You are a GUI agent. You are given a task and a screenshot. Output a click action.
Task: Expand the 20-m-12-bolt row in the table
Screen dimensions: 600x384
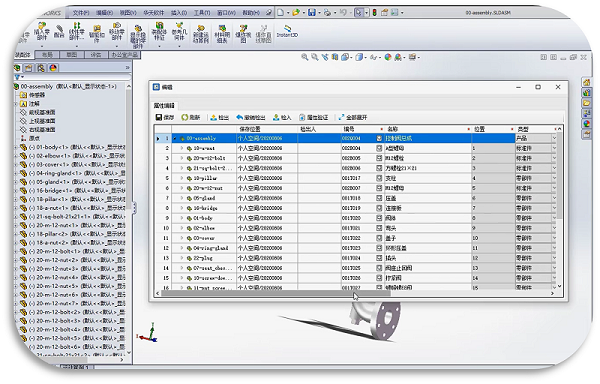tap(182, 158)
